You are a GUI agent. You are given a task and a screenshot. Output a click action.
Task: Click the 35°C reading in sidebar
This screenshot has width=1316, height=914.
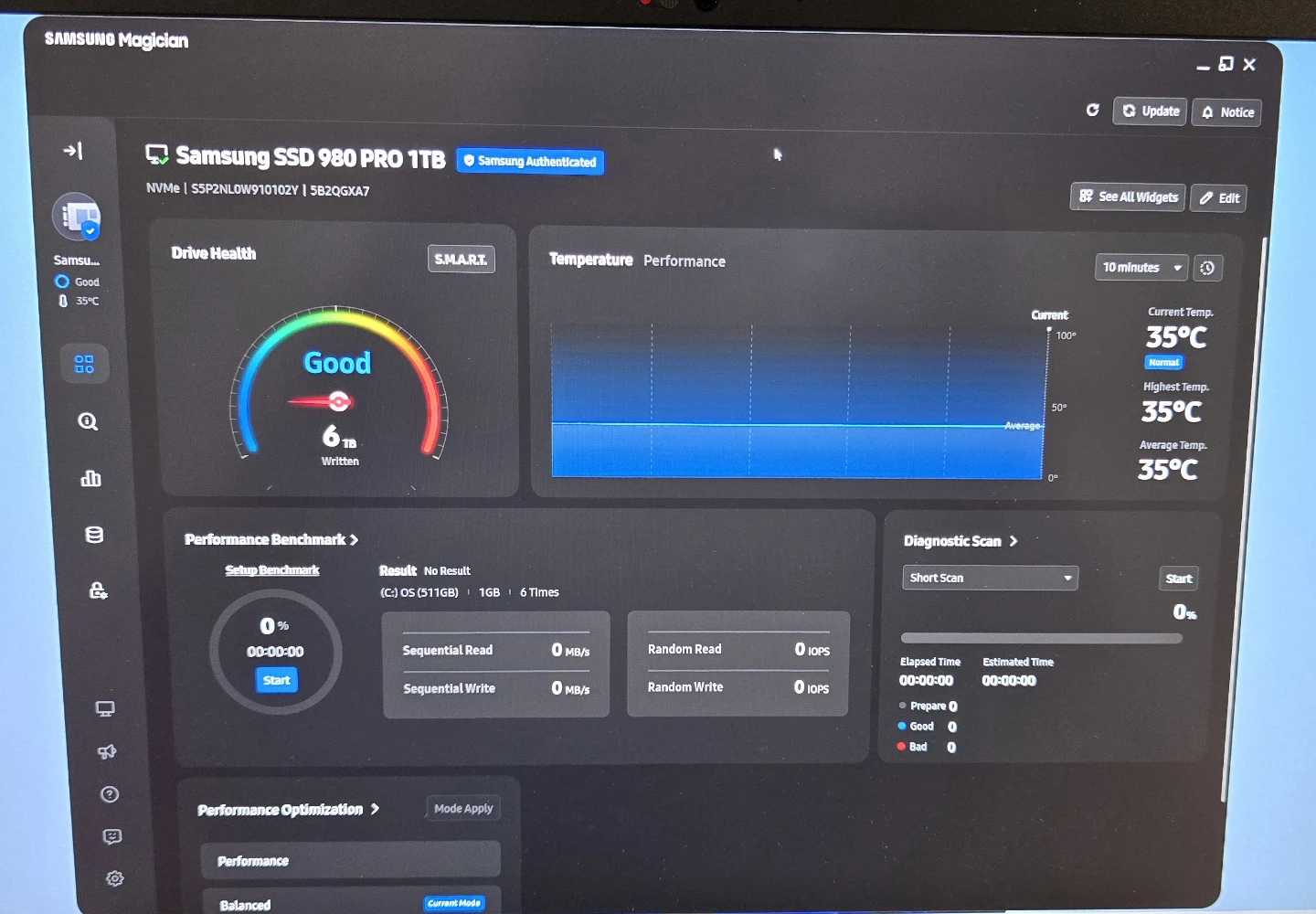click(80, 301)
